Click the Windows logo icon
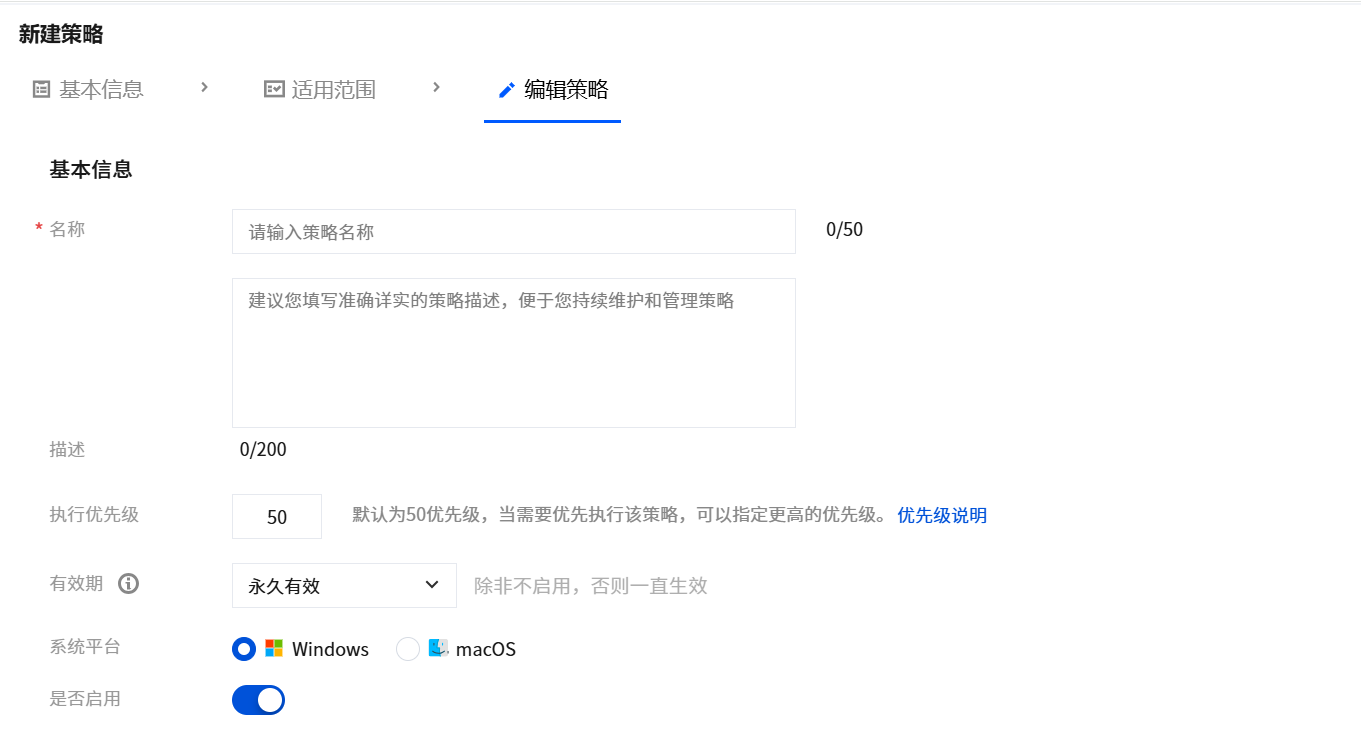Screen dimensions: 1361x738 click(274, 648)
